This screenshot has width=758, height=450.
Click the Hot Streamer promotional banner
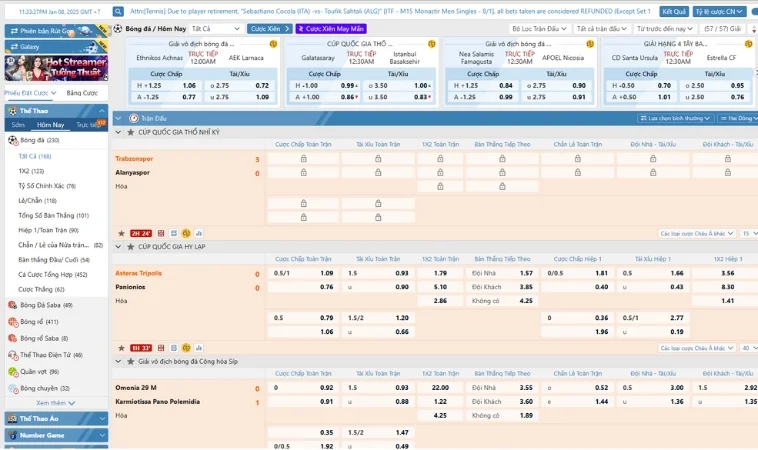point(55,68)
